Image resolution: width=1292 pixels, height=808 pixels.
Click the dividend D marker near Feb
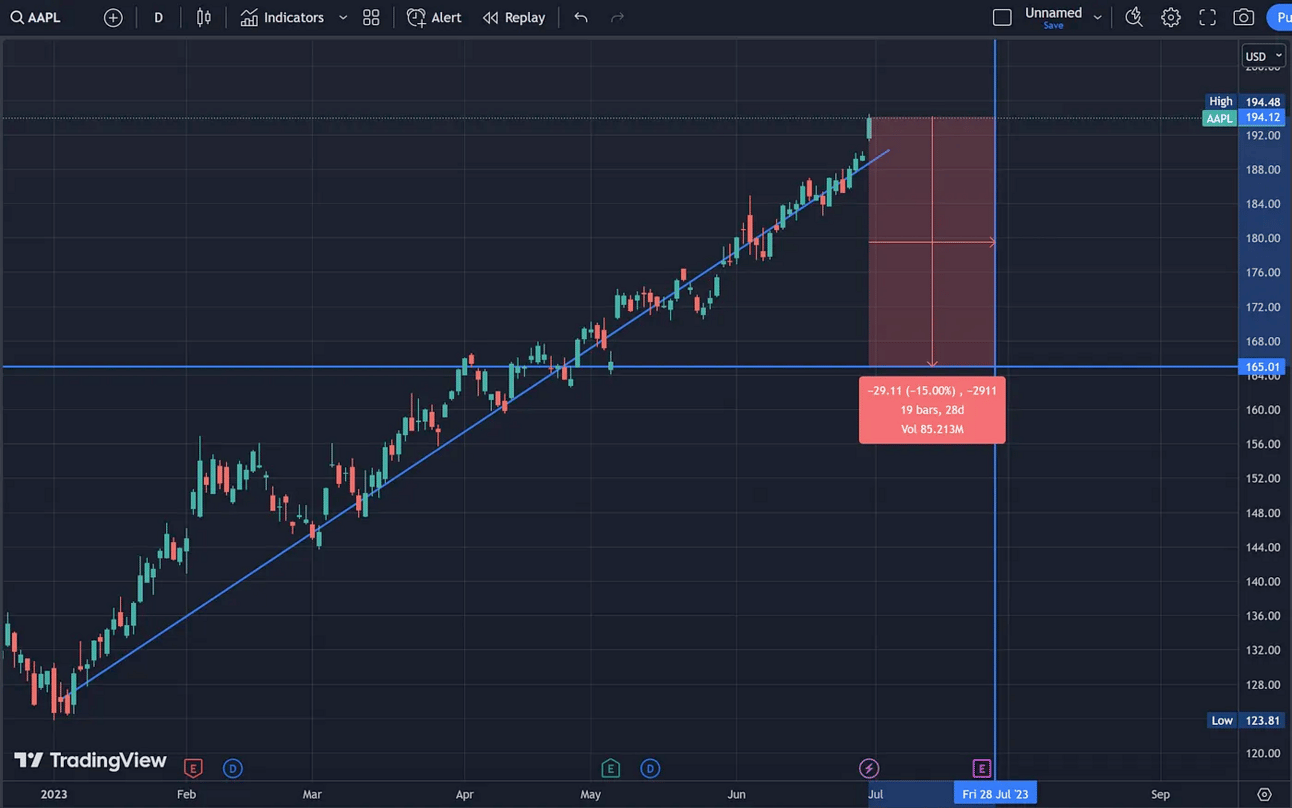232,768
